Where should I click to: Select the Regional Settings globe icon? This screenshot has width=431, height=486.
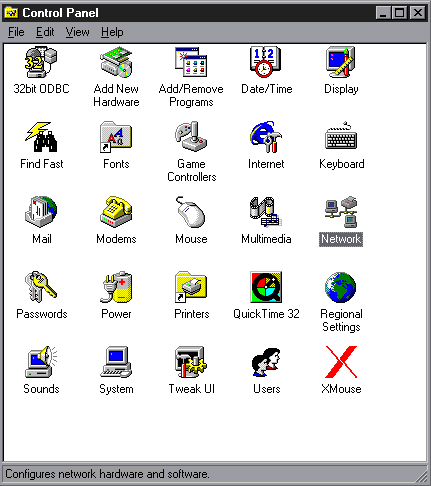[341, 287]
